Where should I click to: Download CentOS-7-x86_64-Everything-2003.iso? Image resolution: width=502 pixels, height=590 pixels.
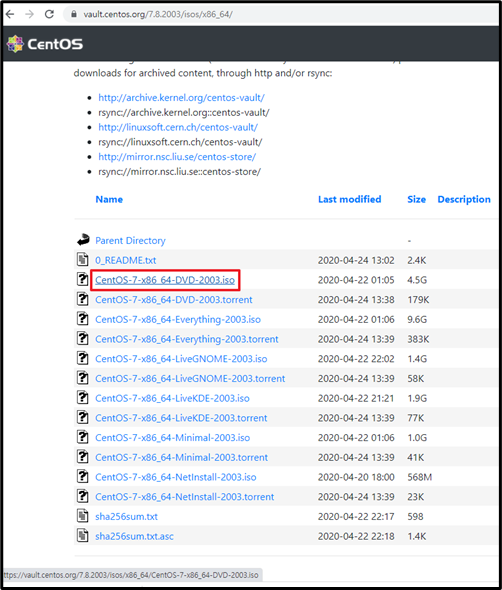coord(178,319)
